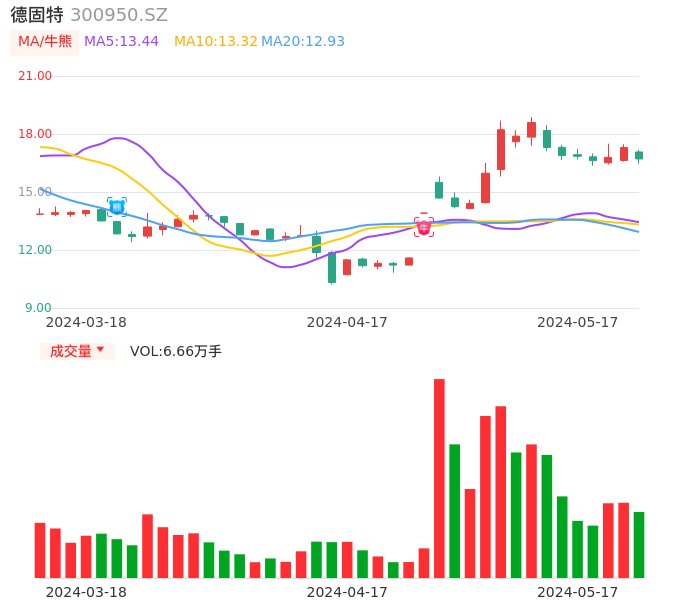Click the 德固特 stock name
This screenshot has height=606, width=686.
(37, 15)
